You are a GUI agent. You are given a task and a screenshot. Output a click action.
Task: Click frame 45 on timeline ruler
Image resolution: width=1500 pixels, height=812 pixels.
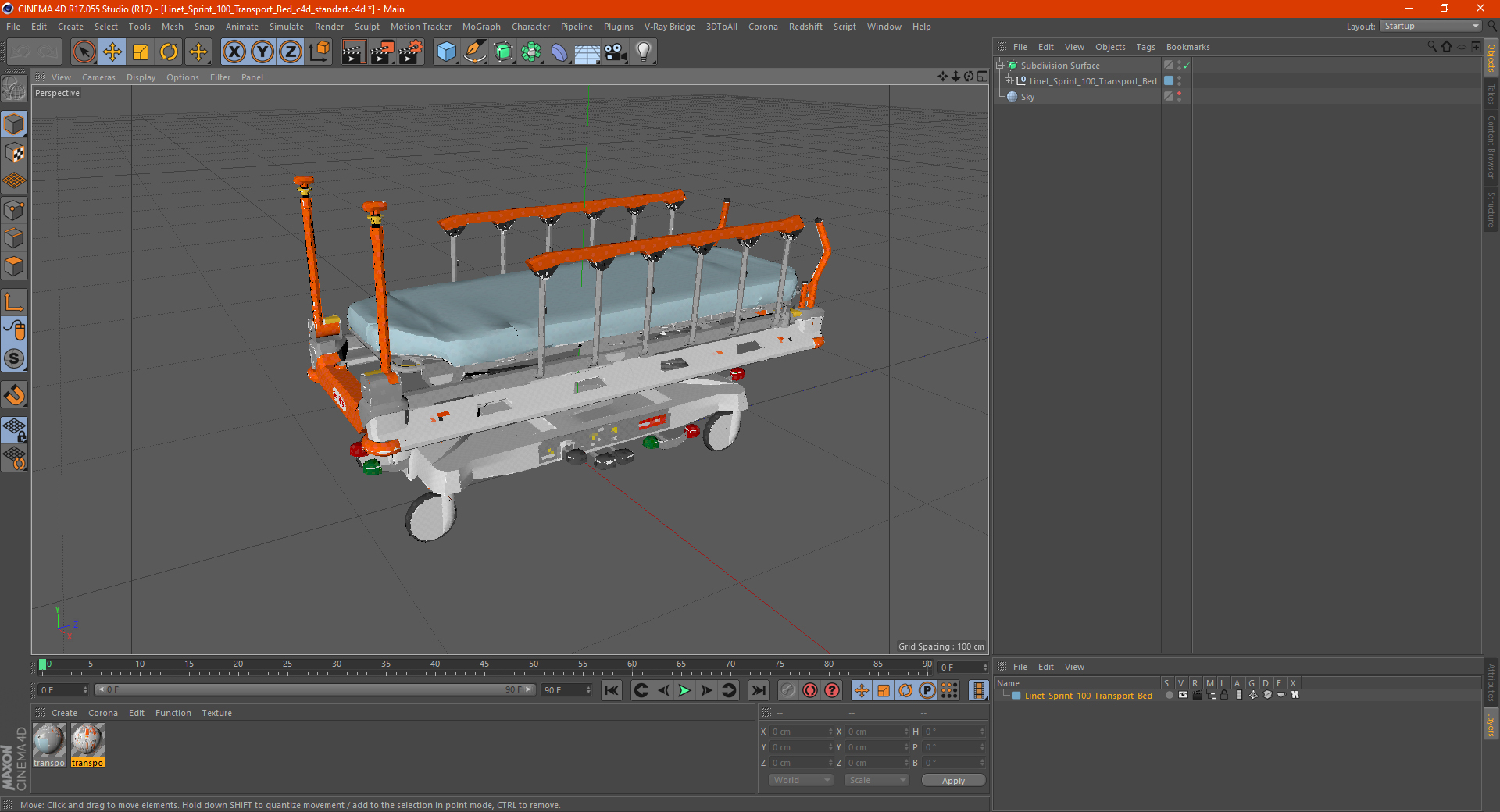pos(484,666)
